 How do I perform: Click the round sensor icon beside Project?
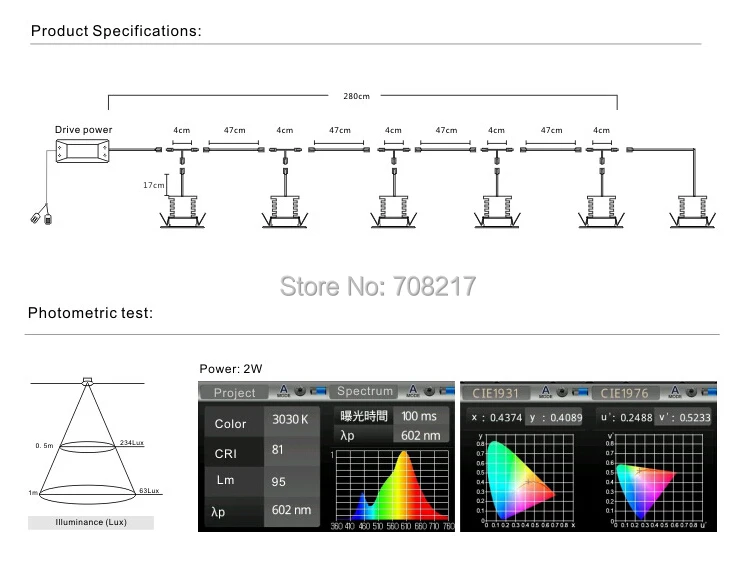pyautogui.click(x=300, y=391)
